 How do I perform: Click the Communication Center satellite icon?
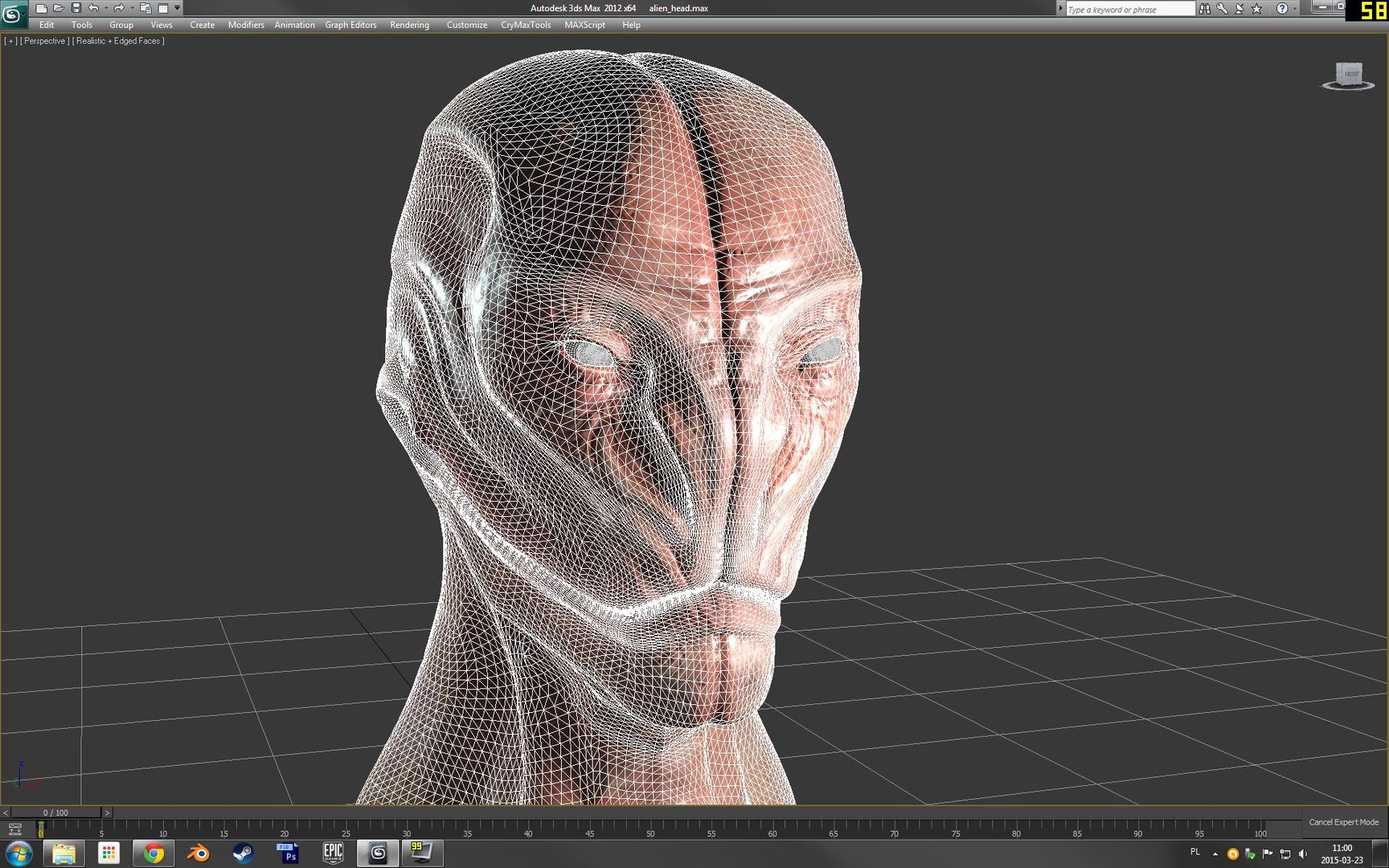click(x=1239, y=9)
